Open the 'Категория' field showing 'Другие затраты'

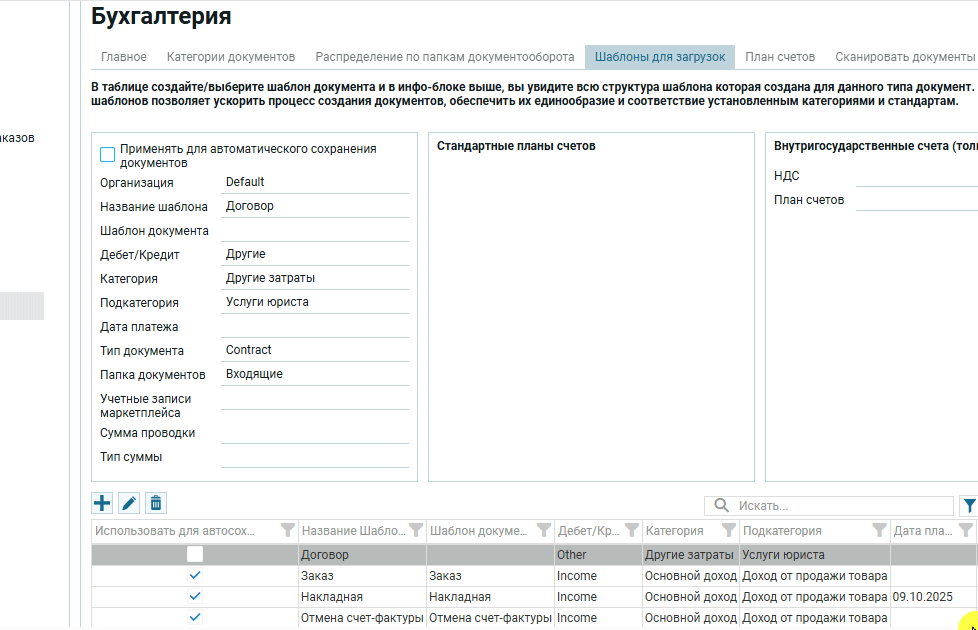click(x=314, y=278)
